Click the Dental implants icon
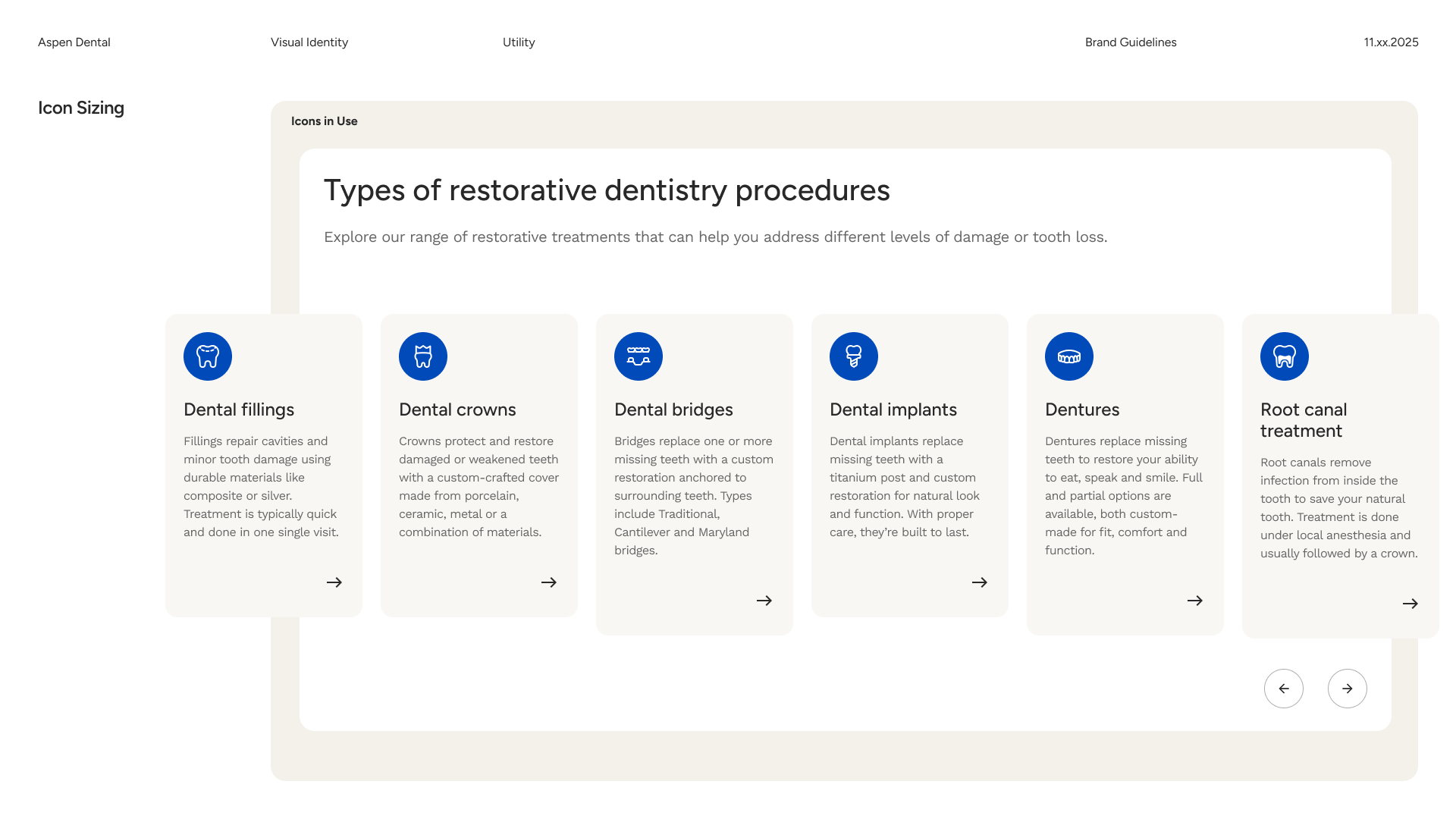 coord(854,356)
